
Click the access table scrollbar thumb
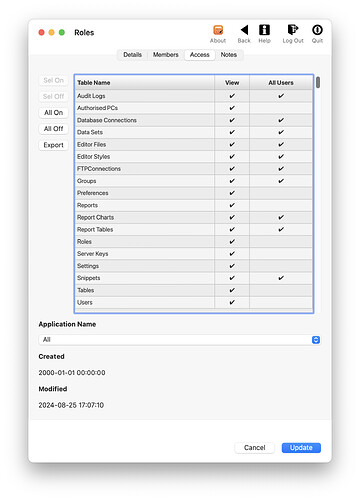pos(318,82)
